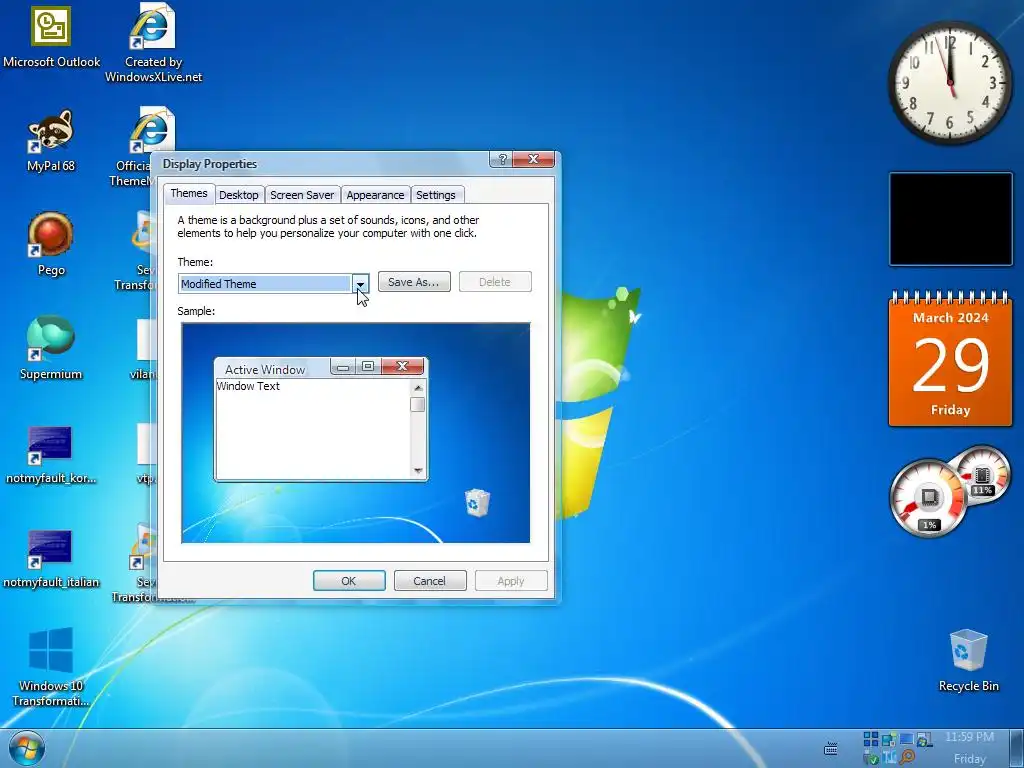Click the Display Properties title bar text
The height and width of the screenshot is (768, 1024).
(210, 164)
